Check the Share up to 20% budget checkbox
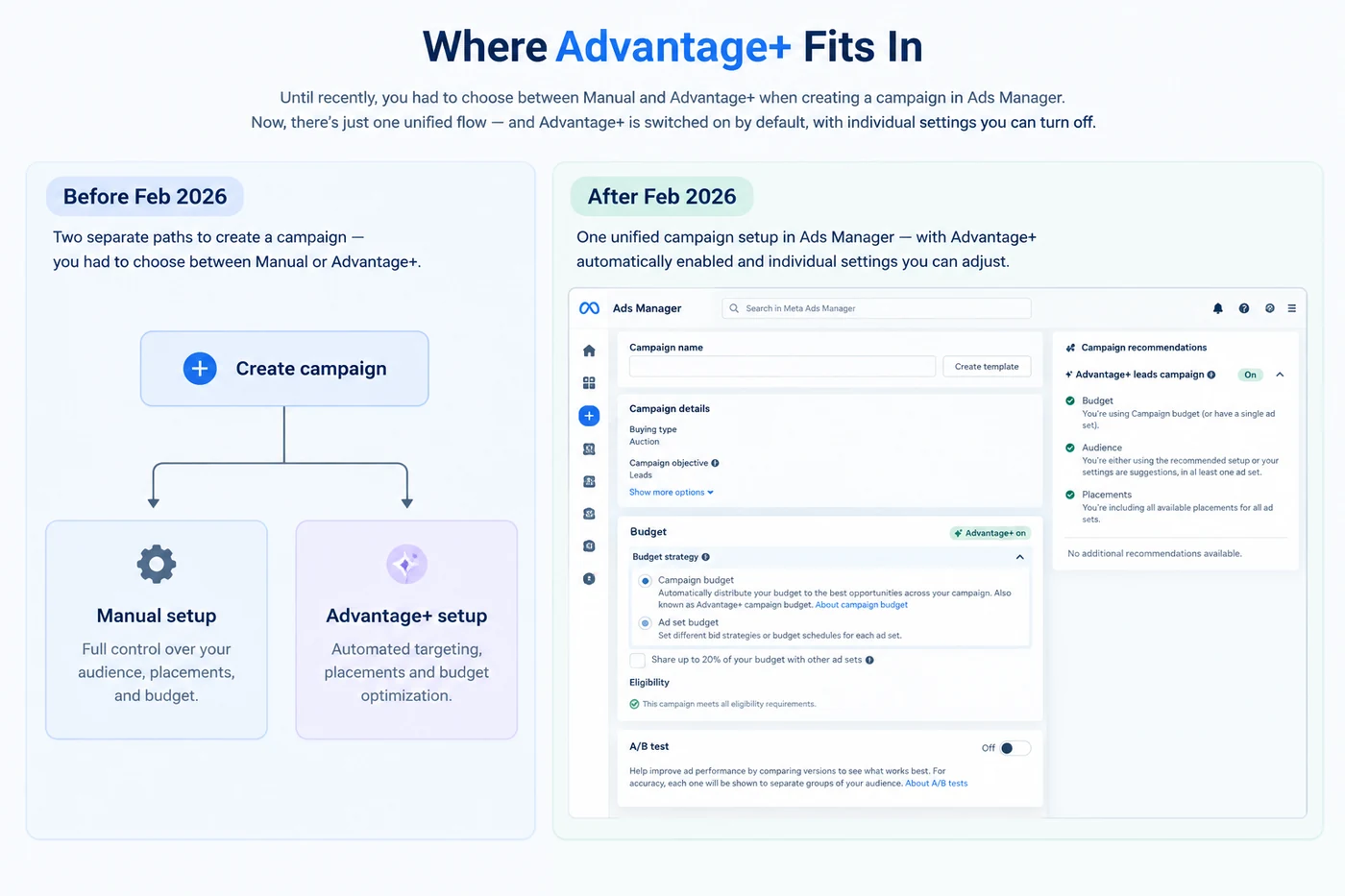1345x896 pixels. [637, 660]
